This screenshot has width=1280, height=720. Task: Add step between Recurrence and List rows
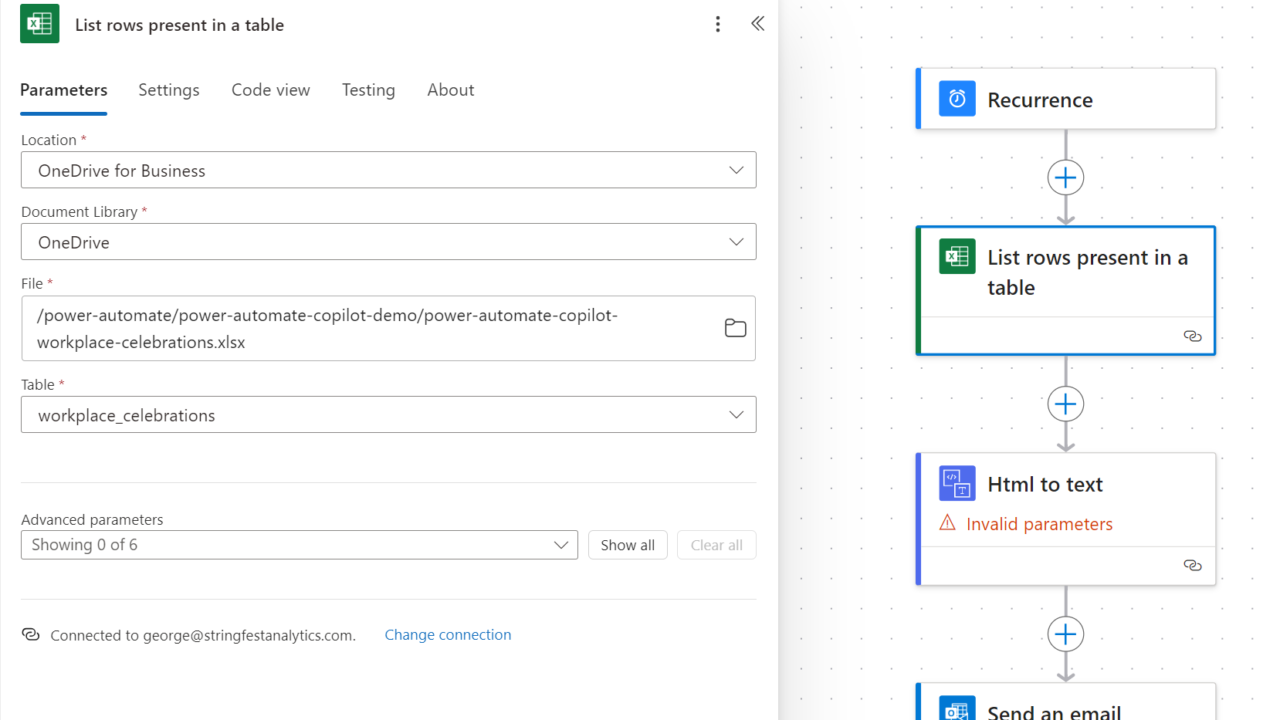pos(1066,178)
